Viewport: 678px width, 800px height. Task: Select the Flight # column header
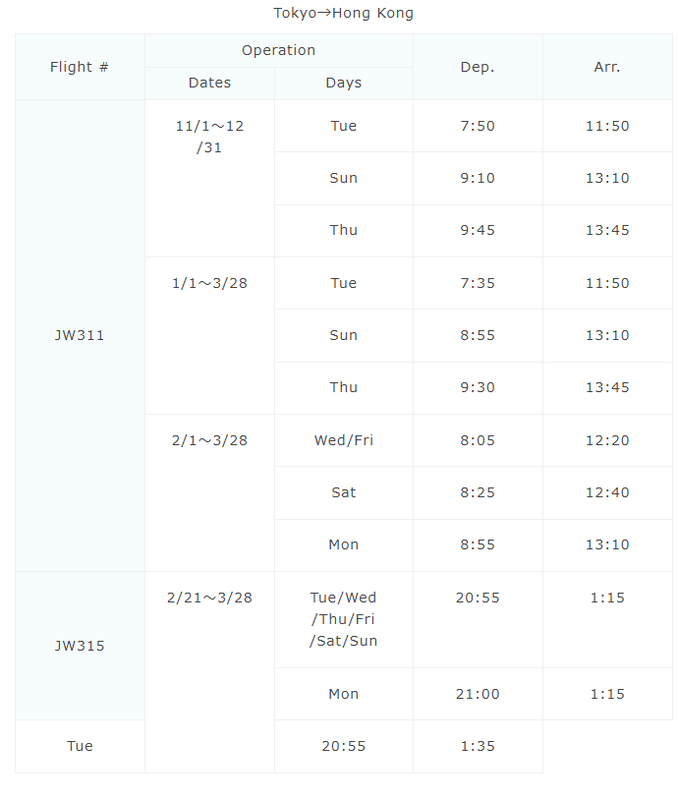[79, 67]
